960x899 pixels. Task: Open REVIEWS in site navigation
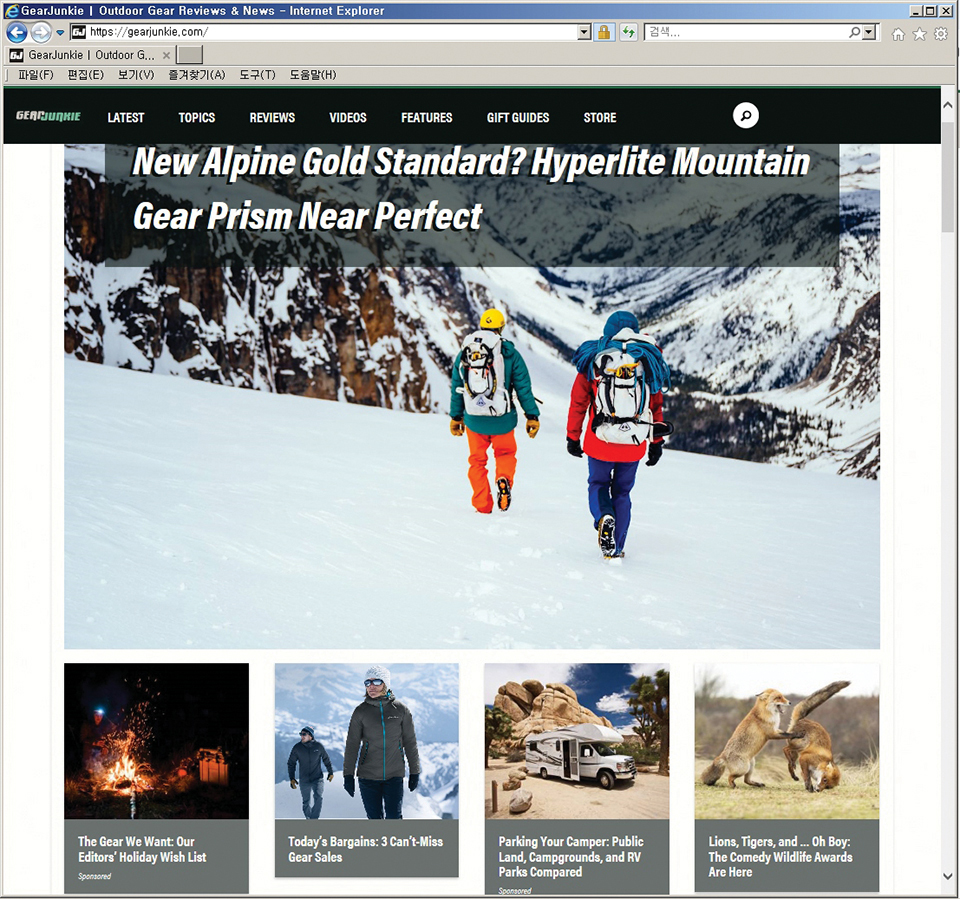tap(272, 118)
